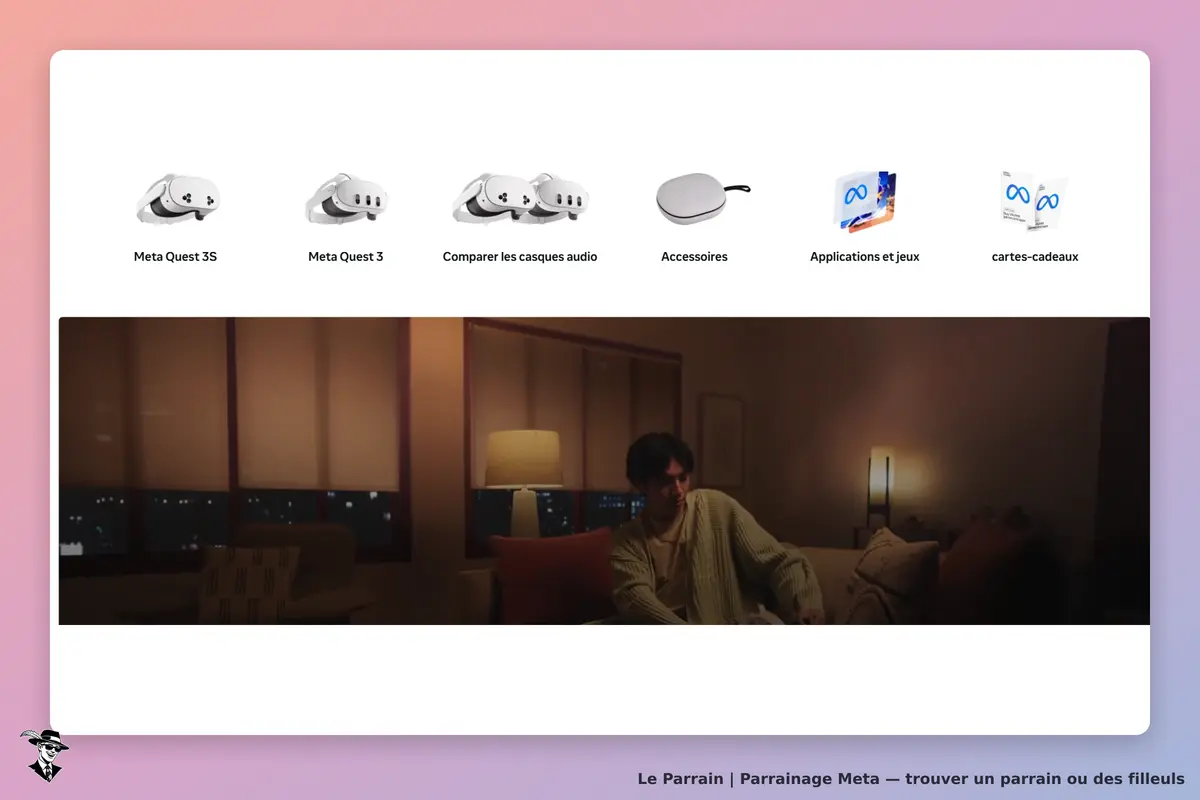
Task: Click the Applications et jeux image
Action: click(x=865, y=200)
